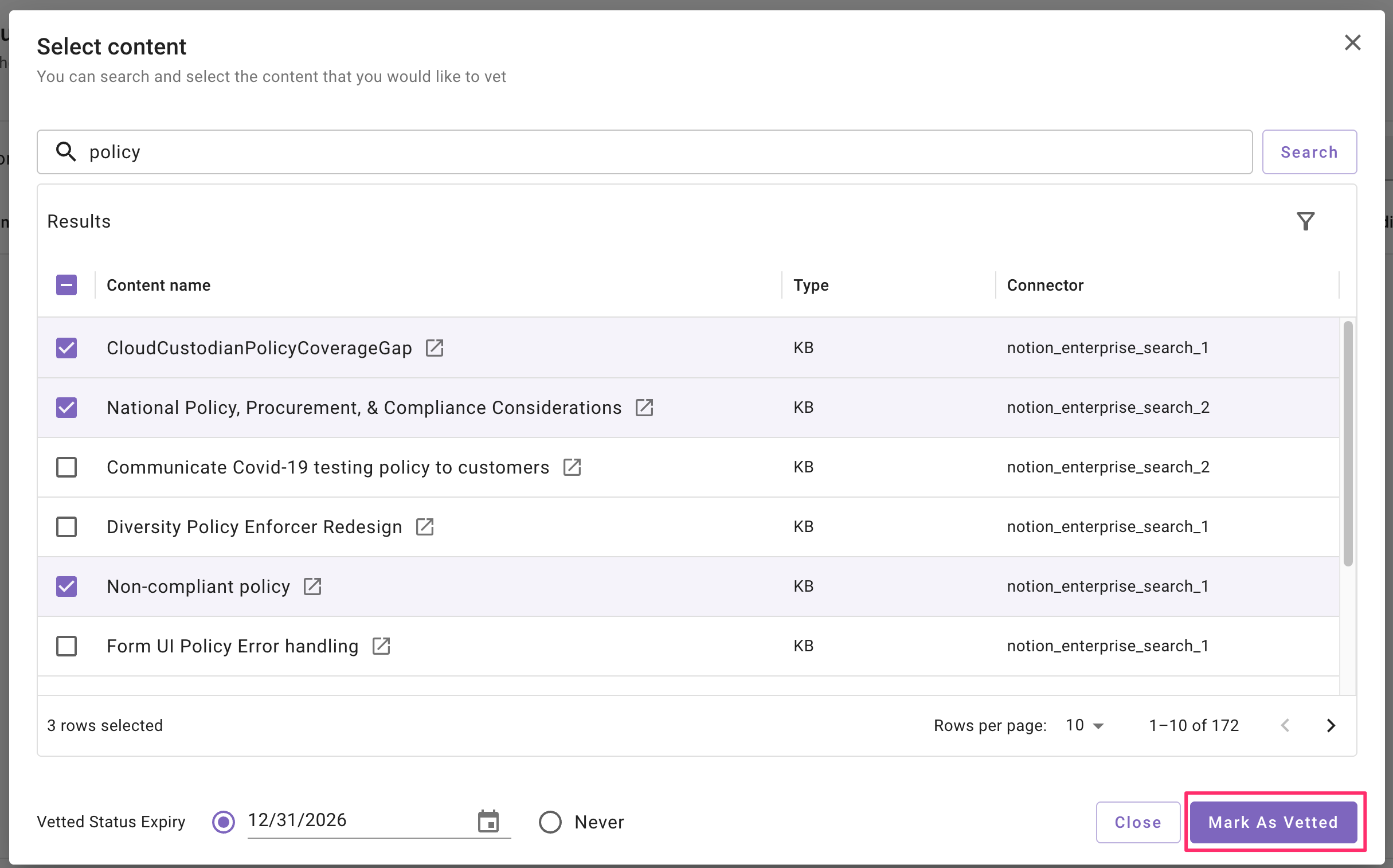Expand the Rows per page dropdown
The width and height of the screenshot is (1393, 868).
tap(1084, 726)
